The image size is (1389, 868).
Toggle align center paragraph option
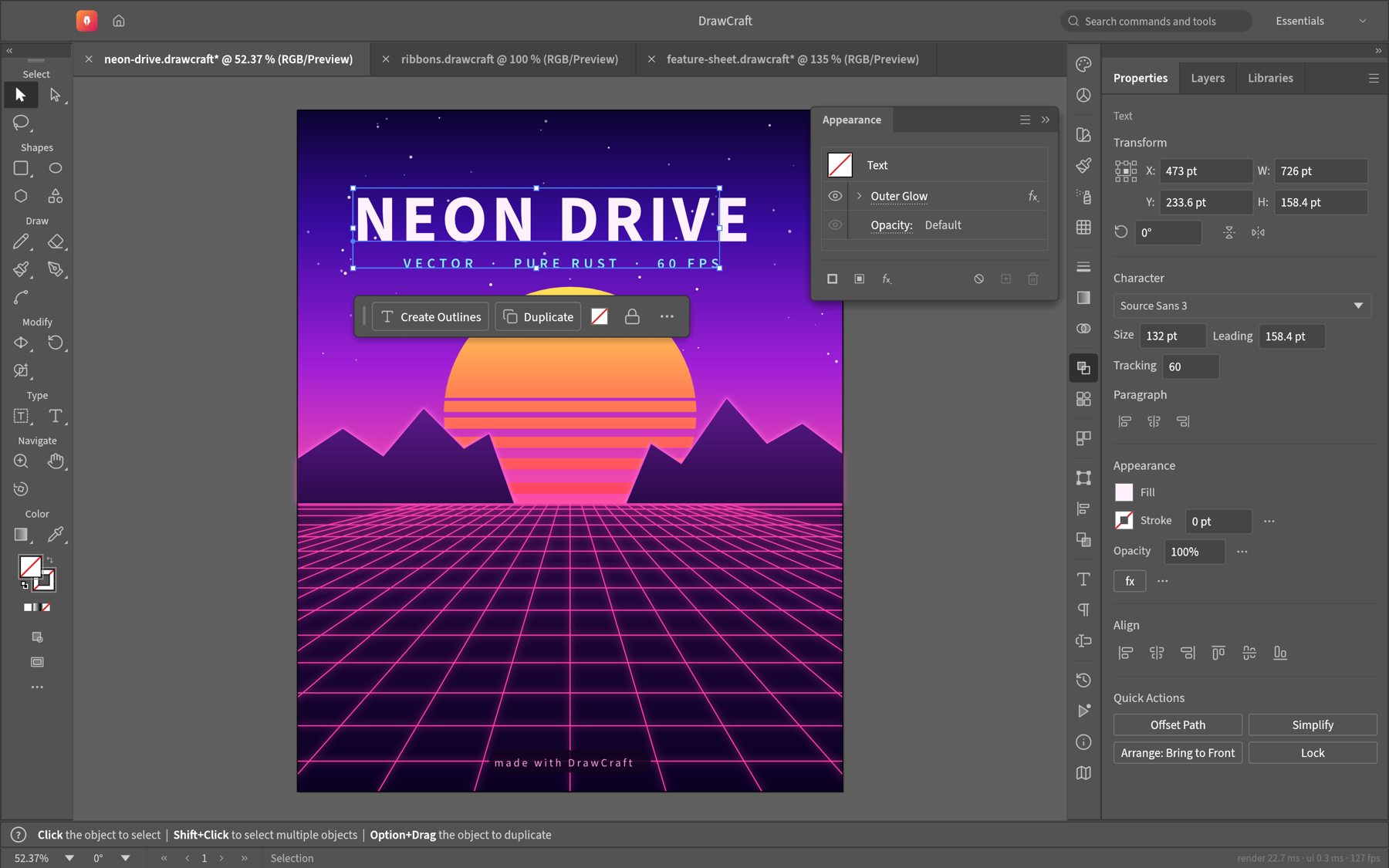coord(1154,421)
